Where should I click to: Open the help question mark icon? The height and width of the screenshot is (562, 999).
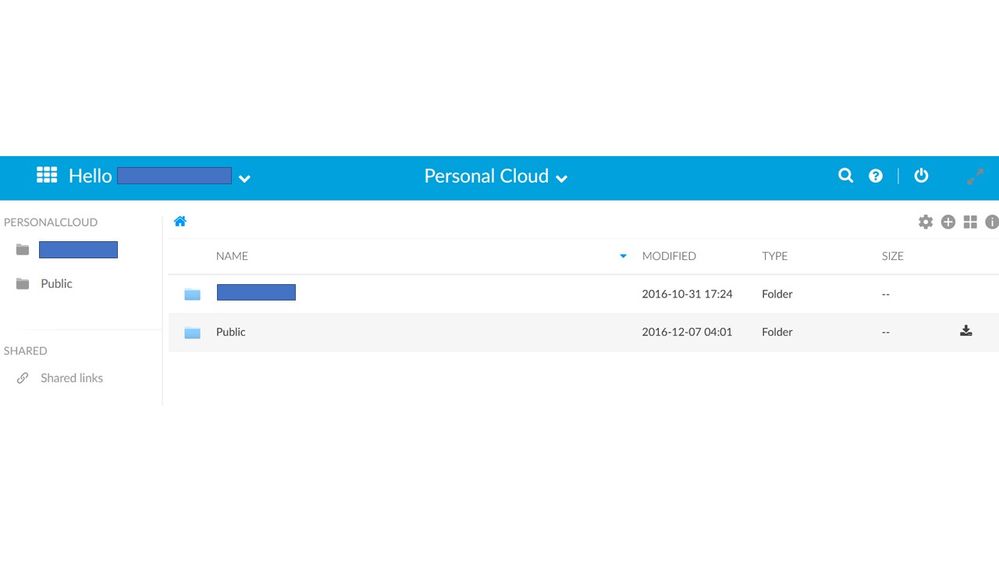pyautogui.click(x=876, y=176)
